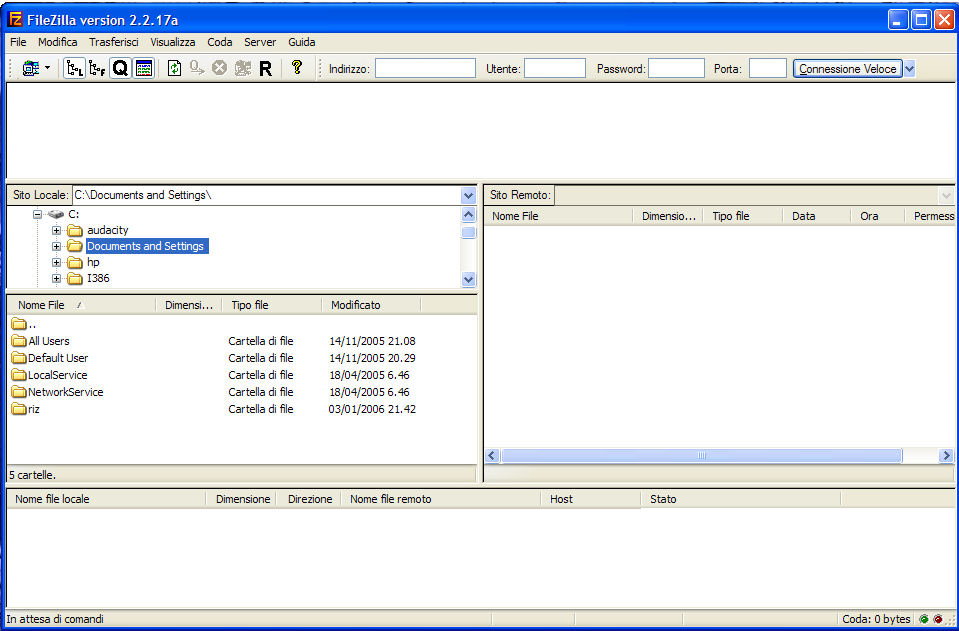The height and width of the screenshot is (631, 959).
Task: Expand the audacity folder node
Action: 56,231
